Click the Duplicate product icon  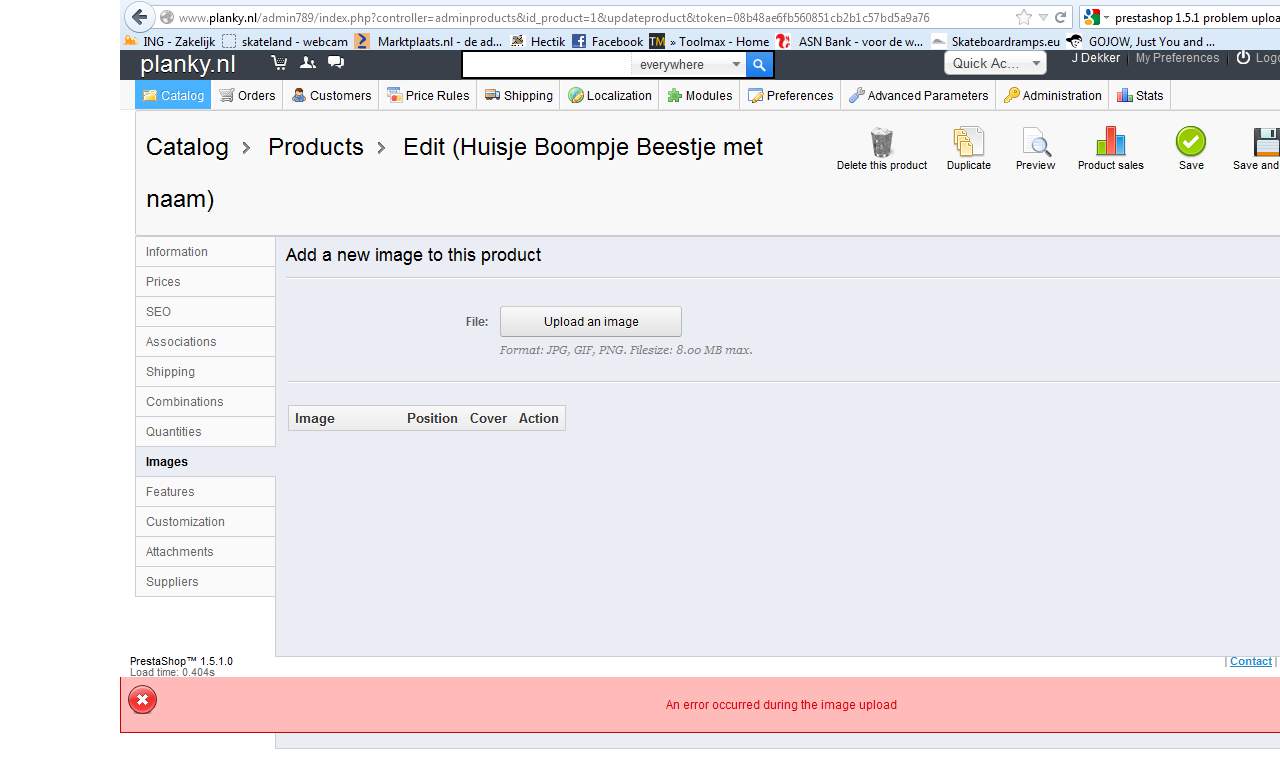point(968,142)
